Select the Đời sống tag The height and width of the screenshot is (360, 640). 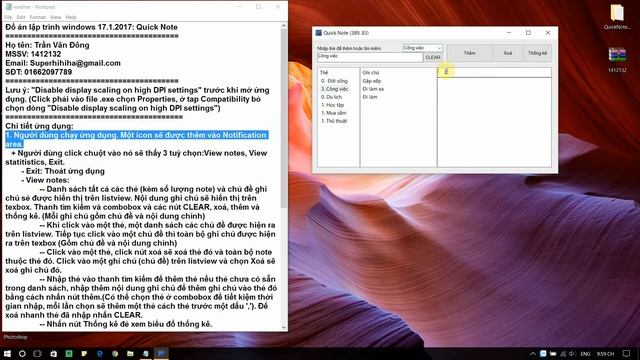pos(334,81)
